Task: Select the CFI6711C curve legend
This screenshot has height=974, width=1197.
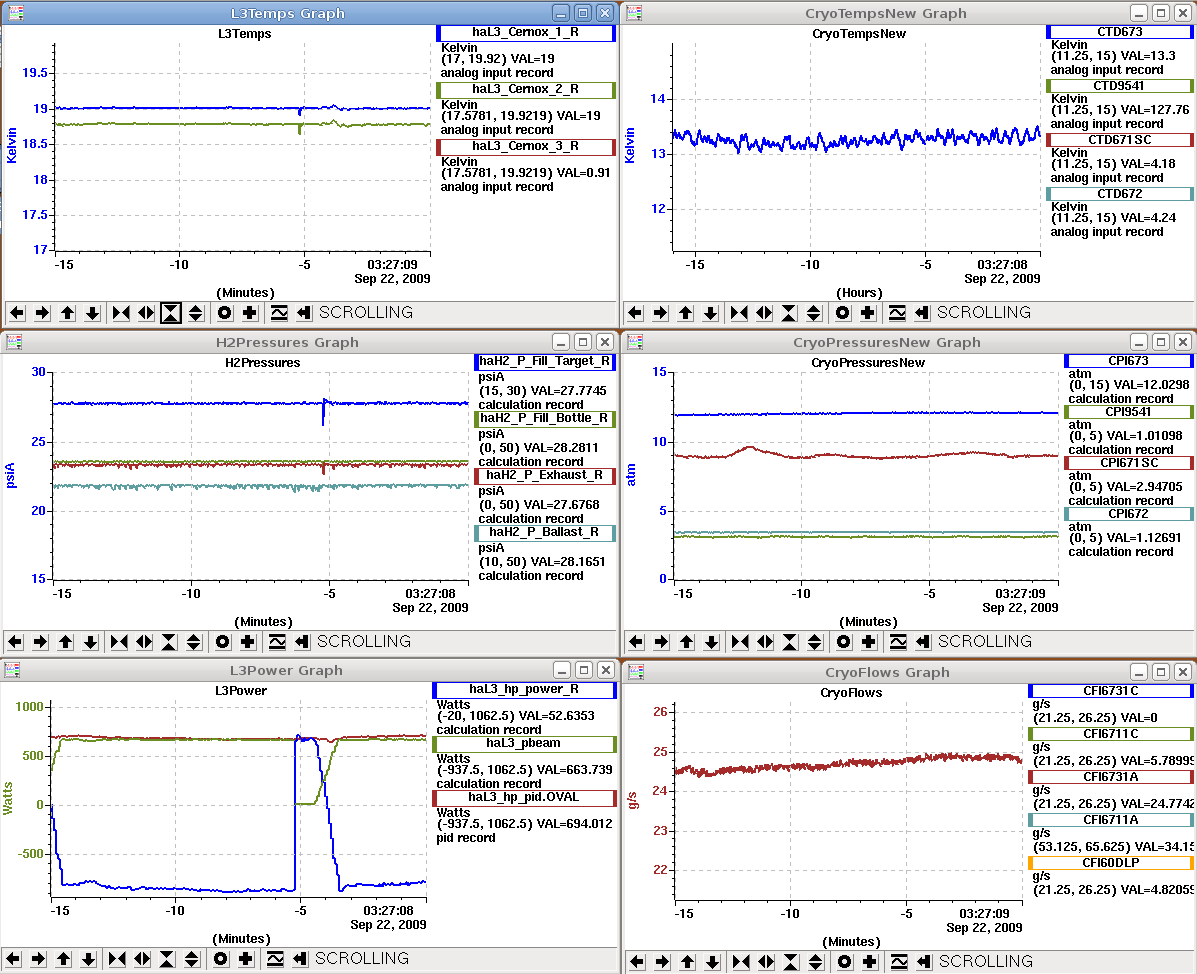Action: (x=1111, y=734)
